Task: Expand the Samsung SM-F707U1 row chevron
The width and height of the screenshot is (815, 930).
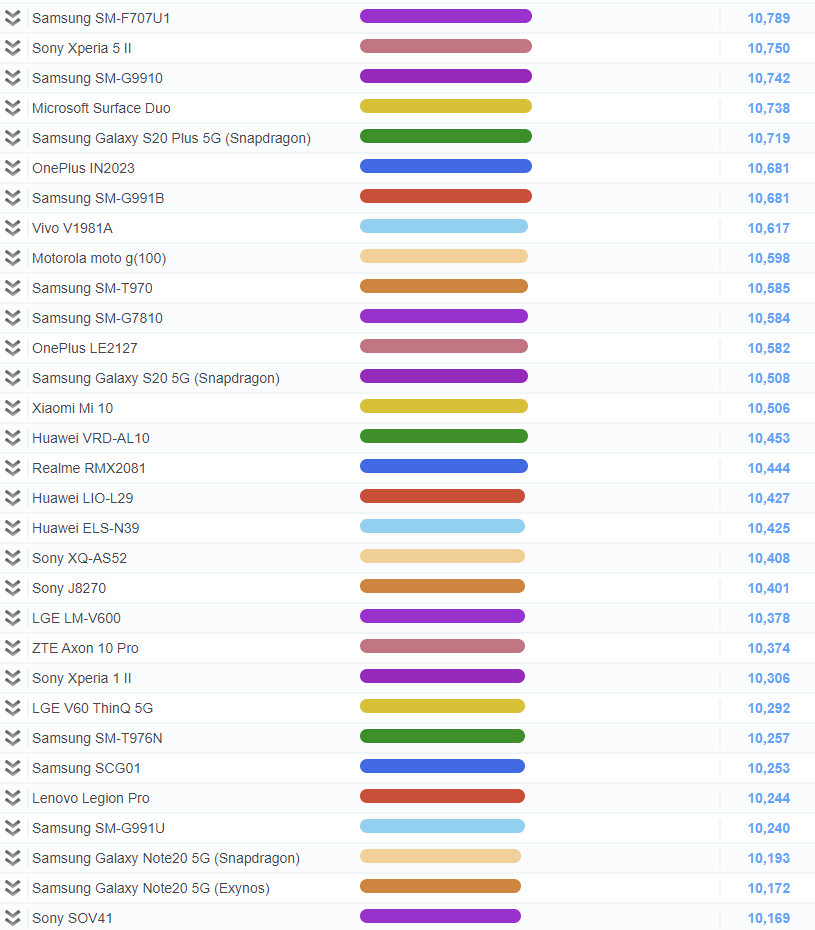Action: pyautogui.click(x=12, y=18)
